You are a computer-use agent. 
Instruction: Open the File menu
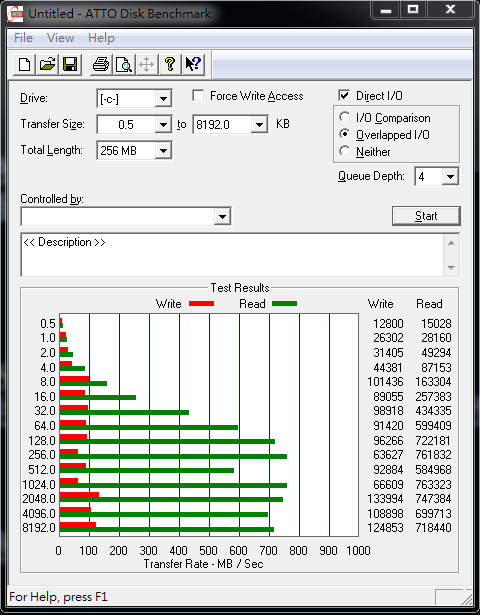point(23,38)
